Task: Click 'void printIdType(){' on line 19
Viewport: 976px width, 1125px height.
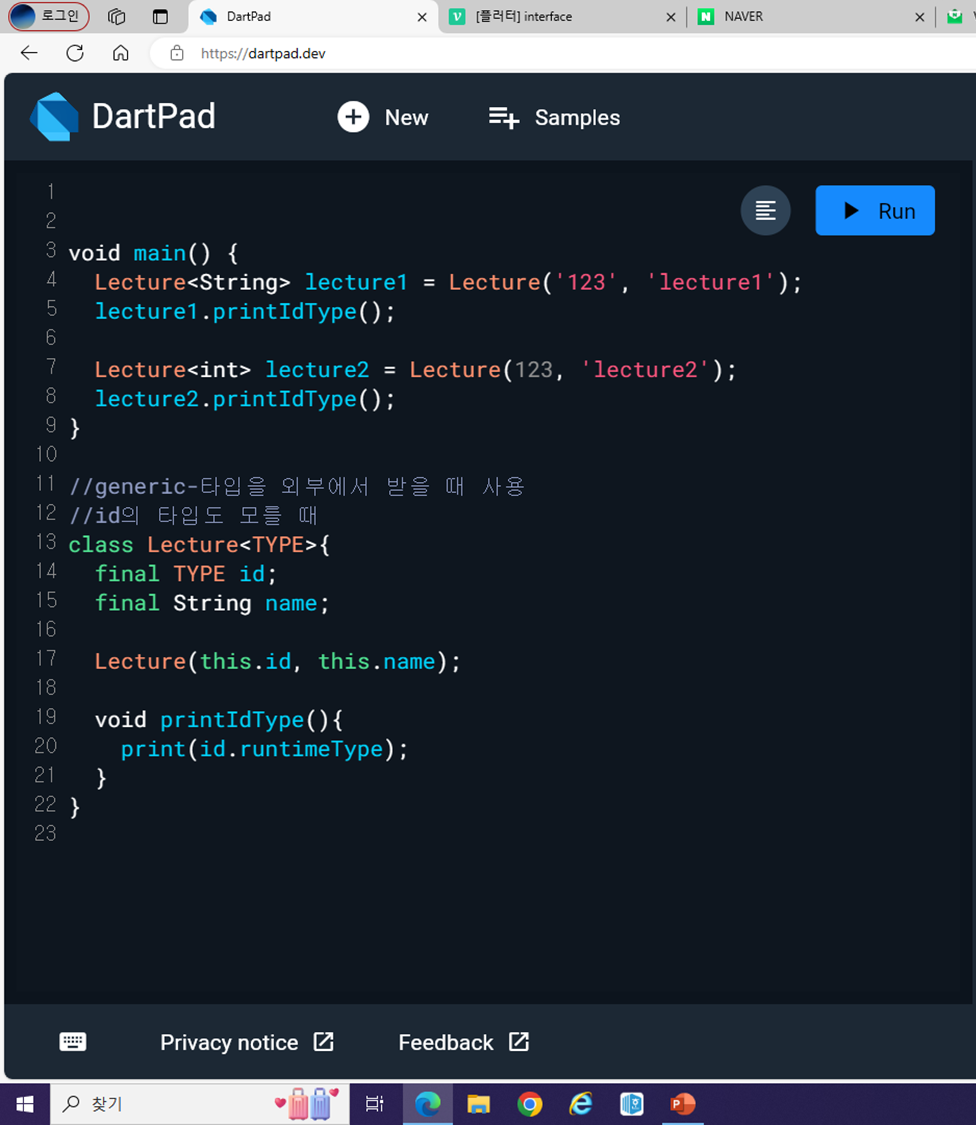Action: [219, 720]
